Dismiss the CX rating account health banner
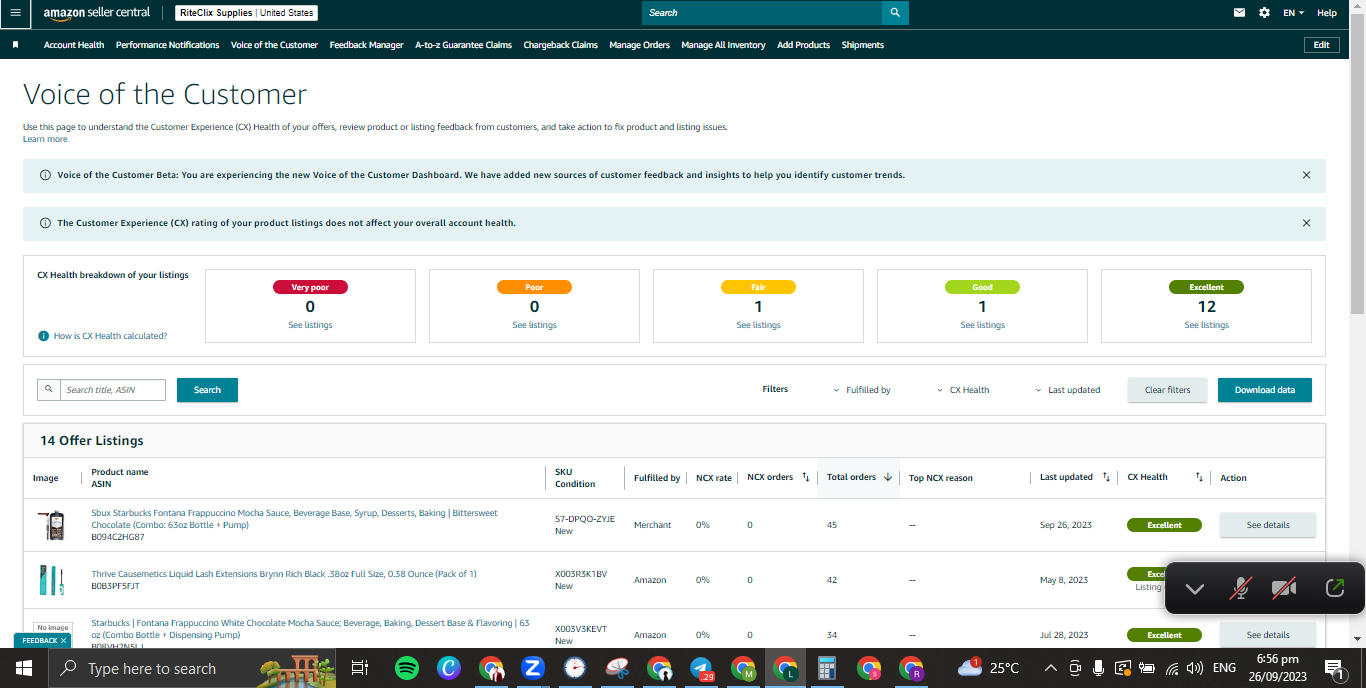Image resolution: width=1366 pixels, height=688 pixels. [x=1306, y=223]
